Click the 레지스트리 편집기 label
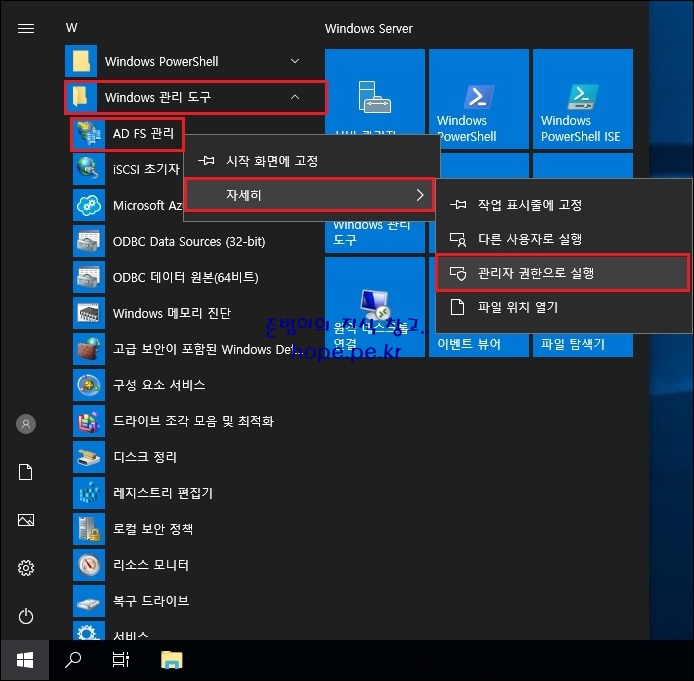 click(163, 493)
